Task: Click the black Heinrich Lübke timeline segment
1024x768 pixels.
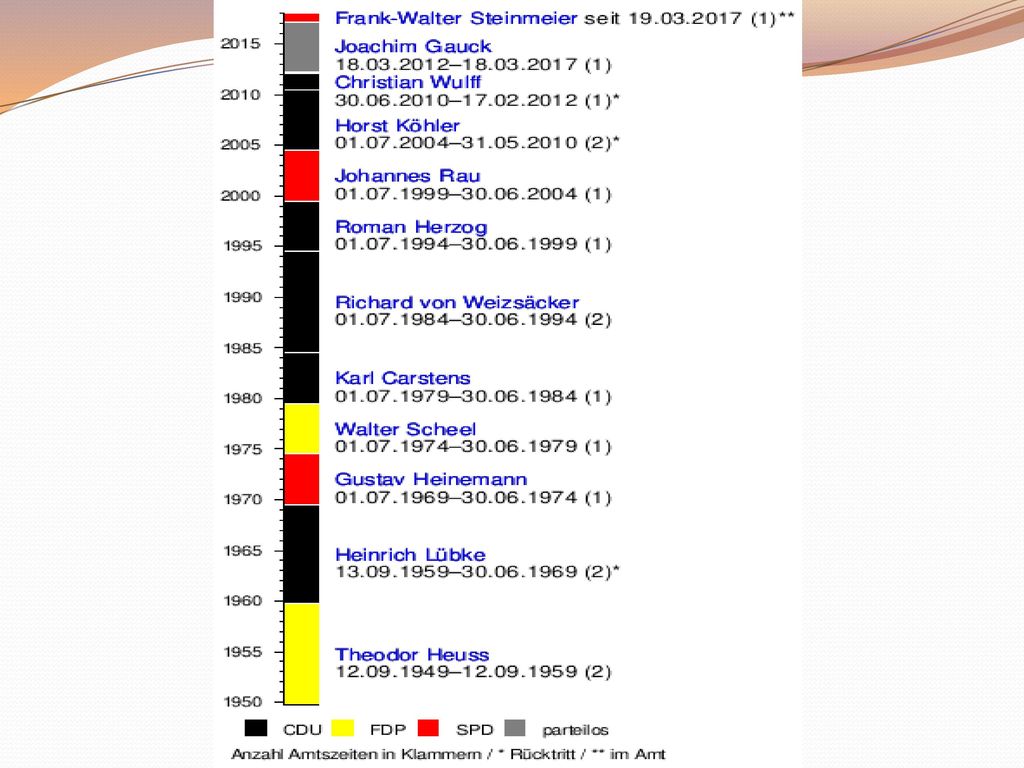Action: click(x=302, y=554)
